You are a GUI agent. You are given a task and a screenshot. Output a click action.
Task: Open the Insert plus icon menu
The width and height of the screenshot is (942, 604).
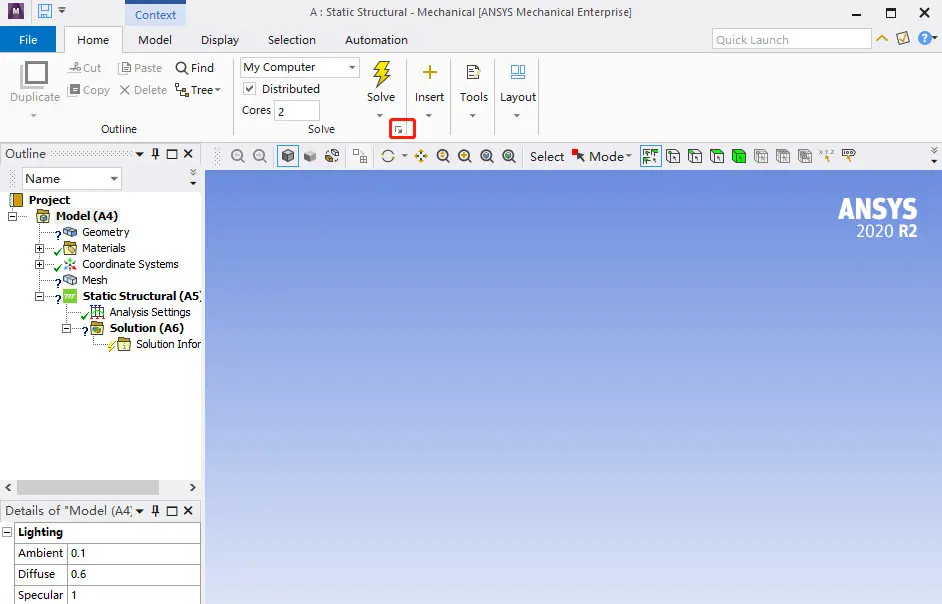pos(429,73)
